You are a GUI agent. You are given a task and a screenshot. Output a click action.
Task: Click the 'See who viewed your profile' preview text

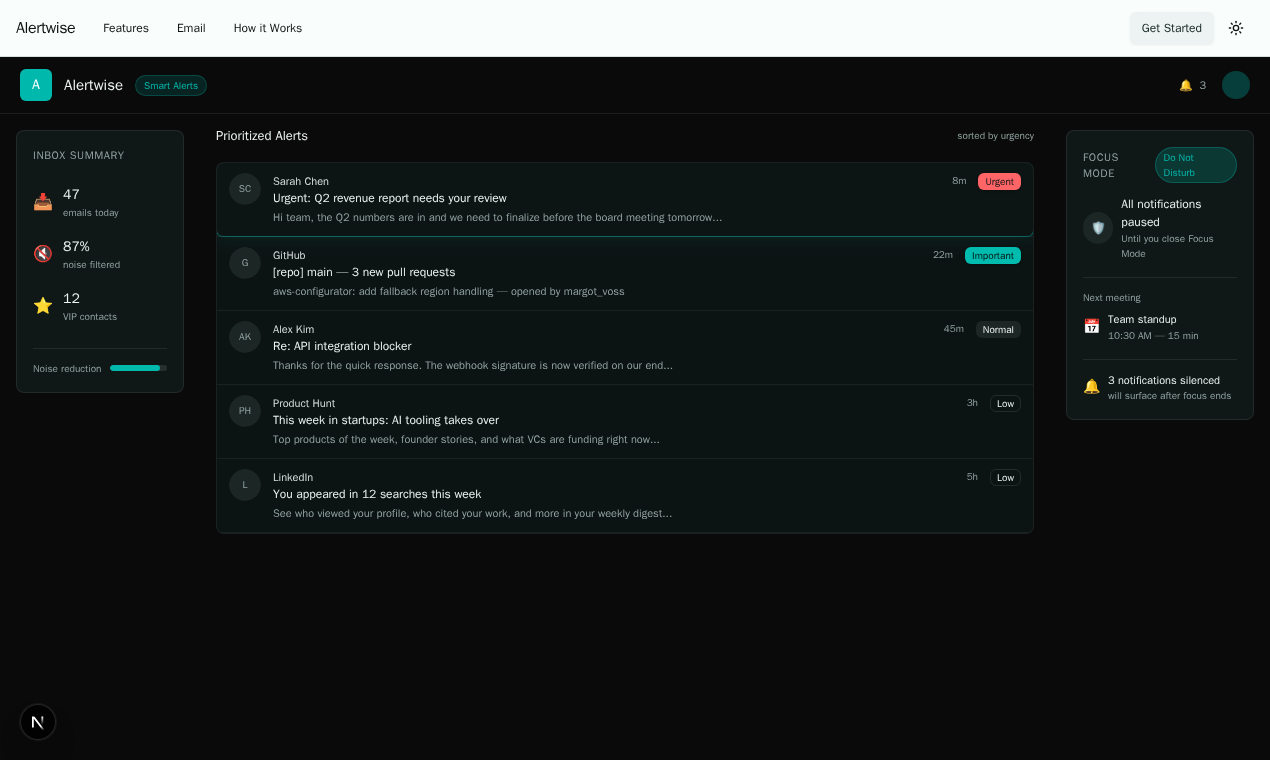(x=472, y=513)
